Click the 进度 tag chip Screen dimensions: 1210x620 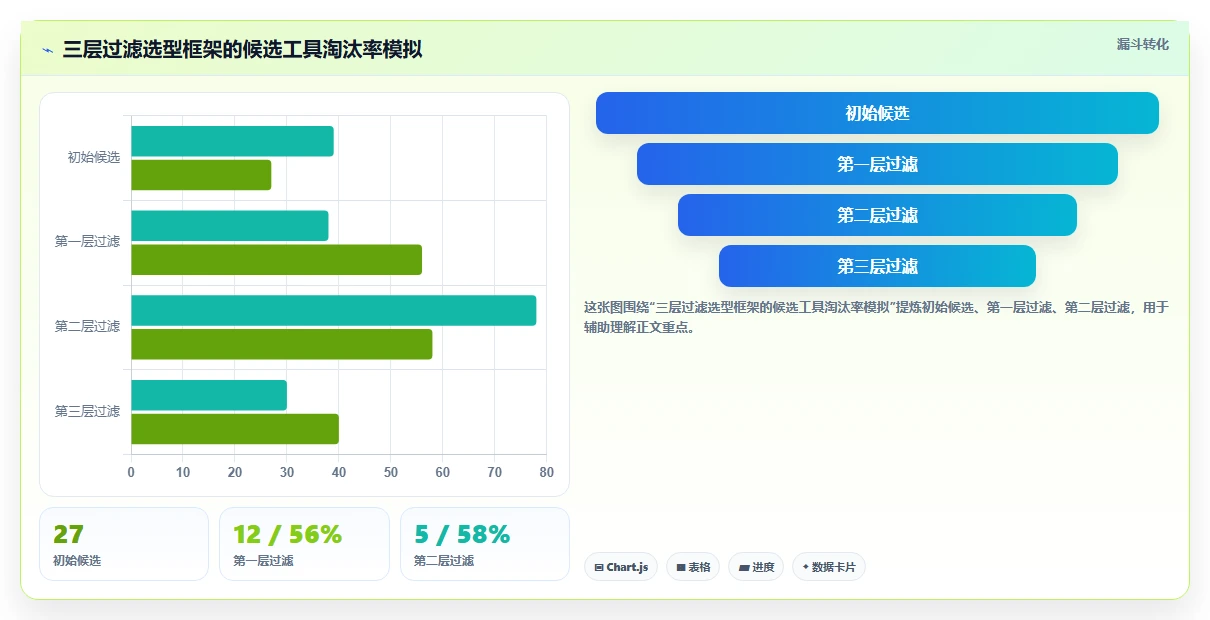(756, 567)
